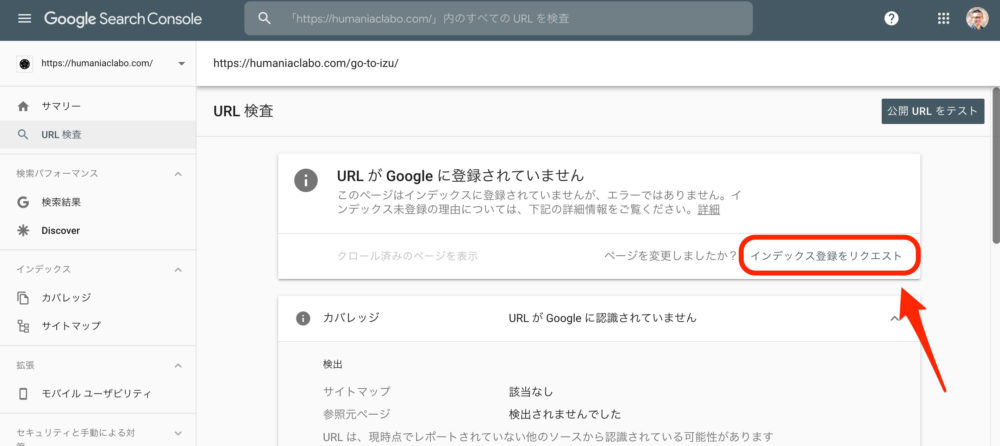Click URL が Google に認識されていません status text
1000x446 pixels.
pos(603,318)
